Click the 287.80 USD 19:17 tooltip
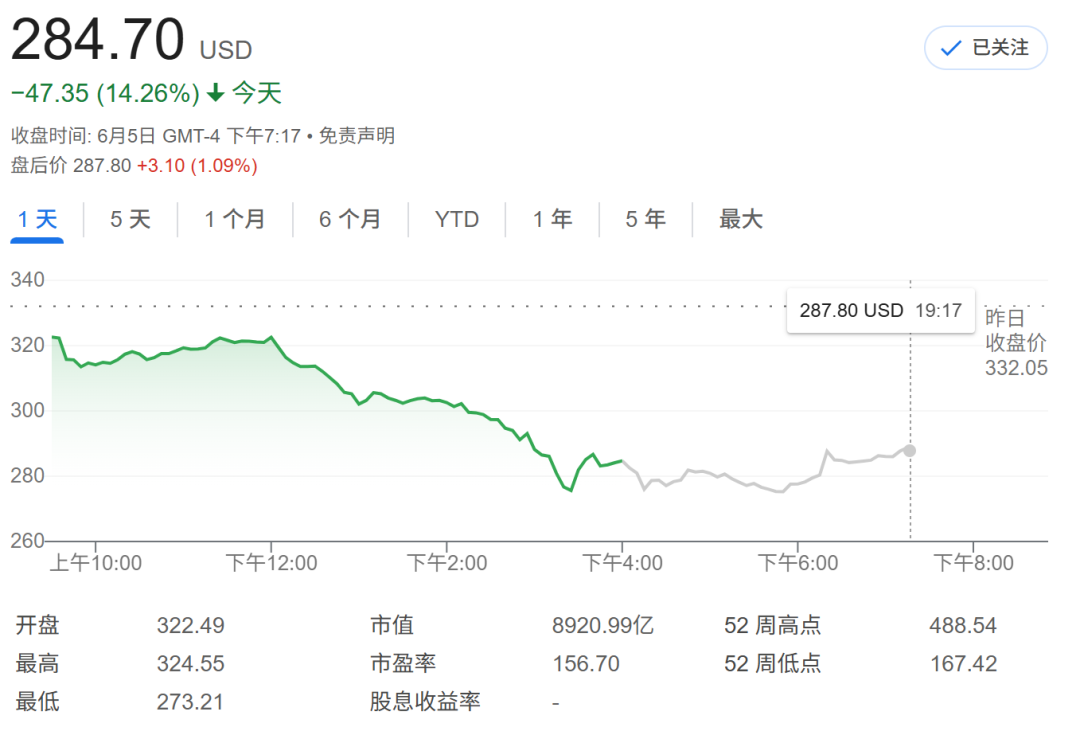The width and height of the screenshot is (1080, 735). click(x=880, y=311)
